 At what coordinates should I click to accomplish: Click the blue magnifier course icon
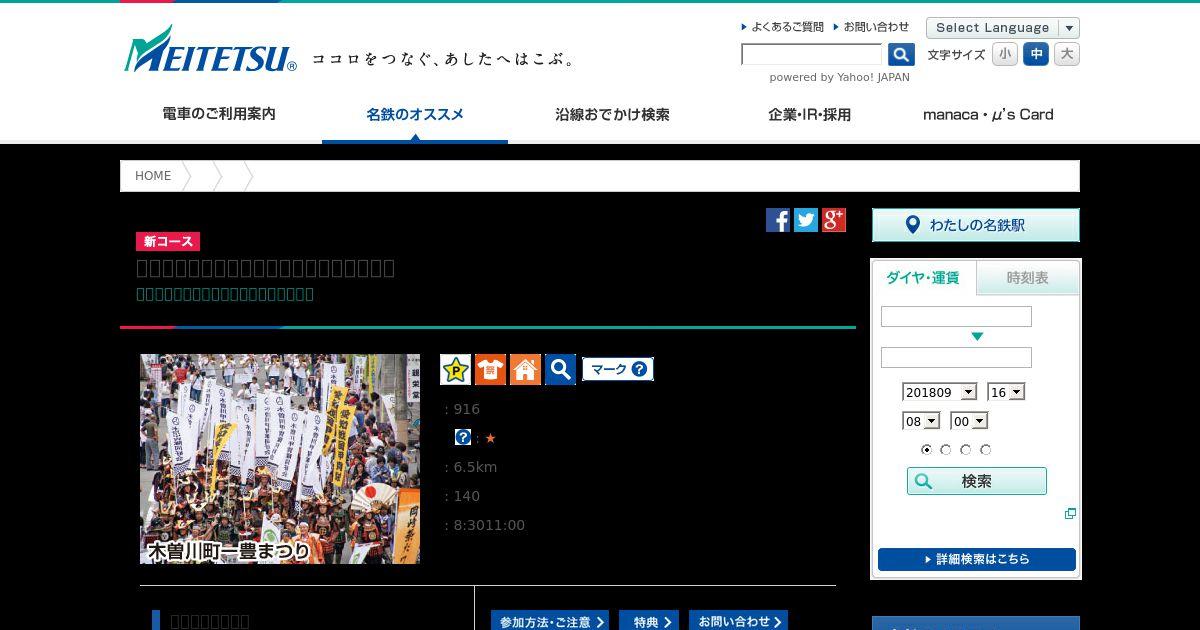click(560, 369)
